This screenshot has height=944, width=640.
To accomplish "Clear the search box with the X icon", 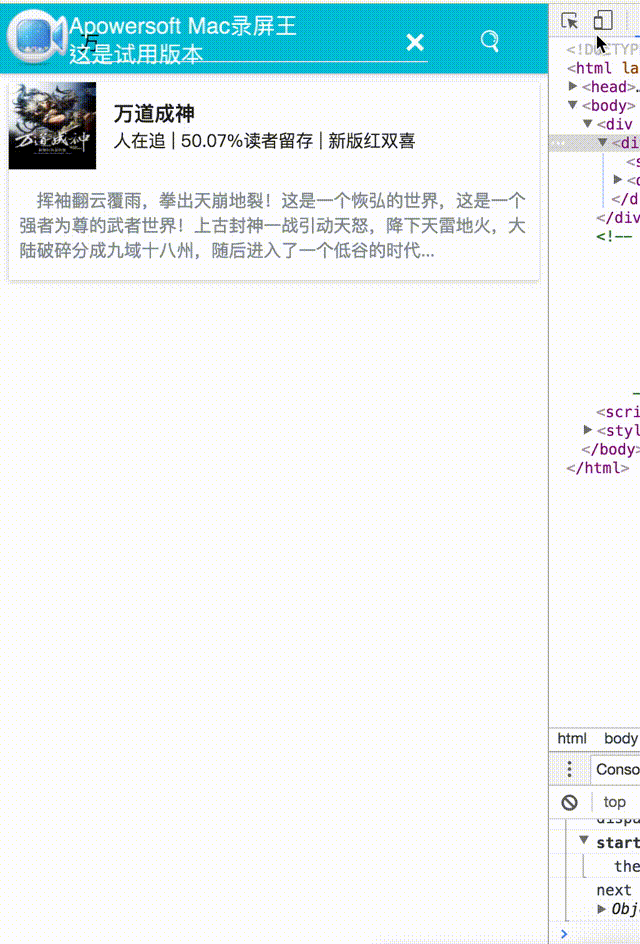I will point(415,42).
